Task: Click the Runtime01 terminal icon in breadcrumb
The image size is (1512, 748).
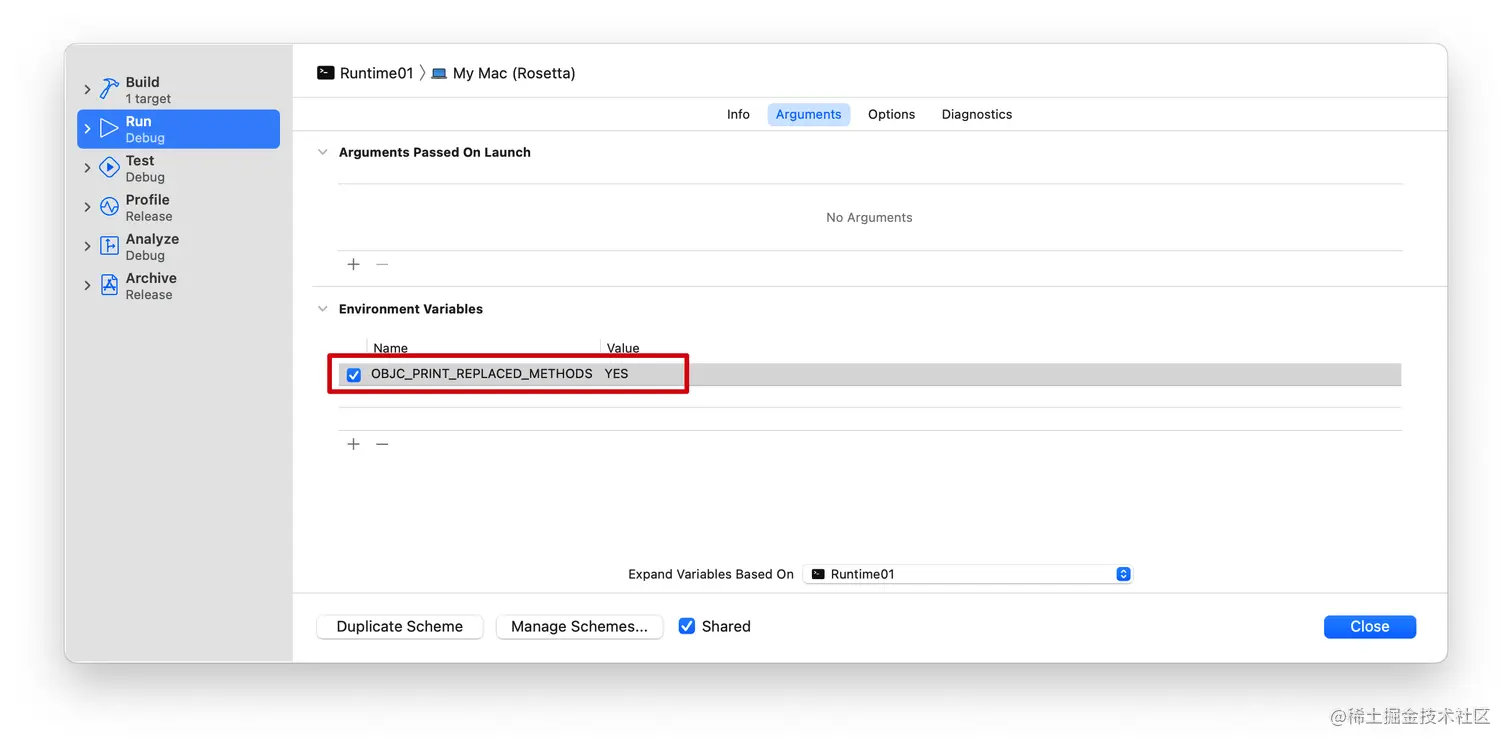Action: [x=325, y=73]
